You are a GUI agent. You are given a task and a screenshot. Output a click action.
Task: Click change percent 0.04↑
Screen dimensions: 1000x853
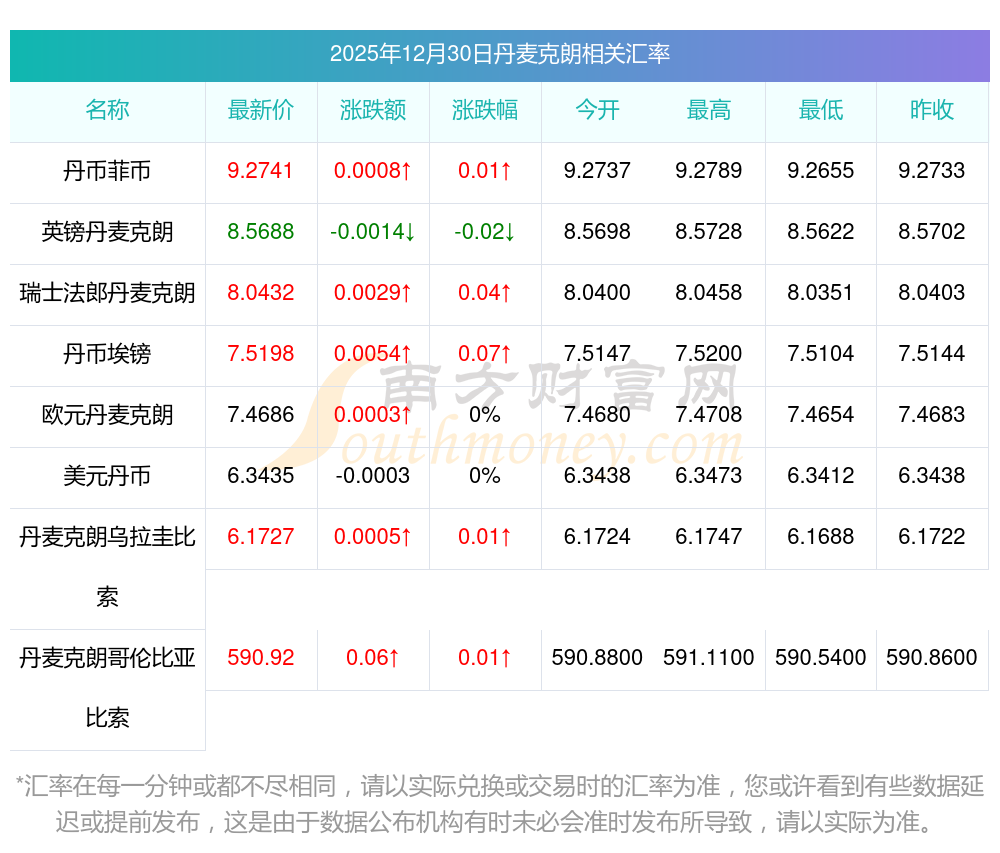click(485, 293)
